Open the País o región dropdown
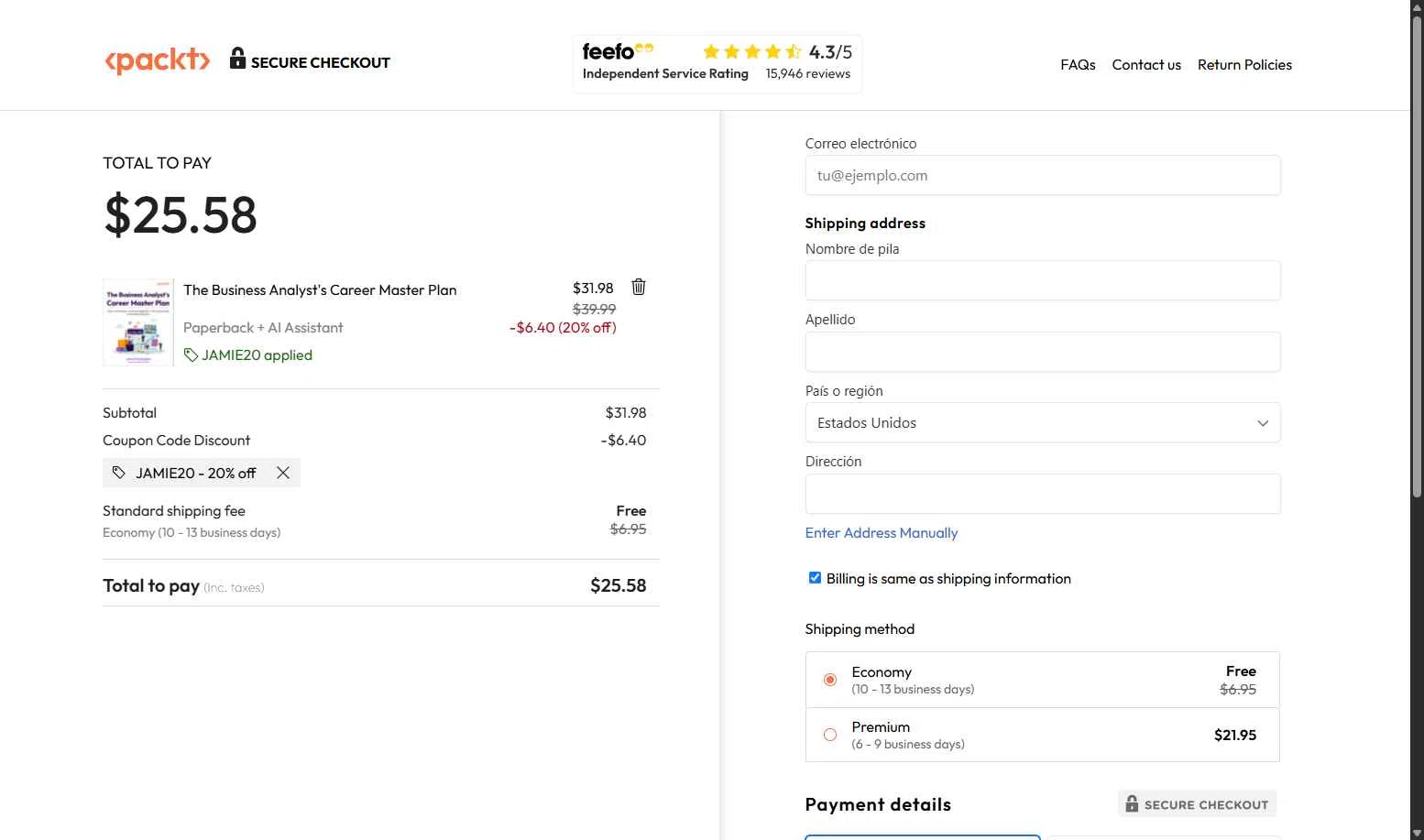Viewport: 1424px width, 840px height. tap(1043, 422)
